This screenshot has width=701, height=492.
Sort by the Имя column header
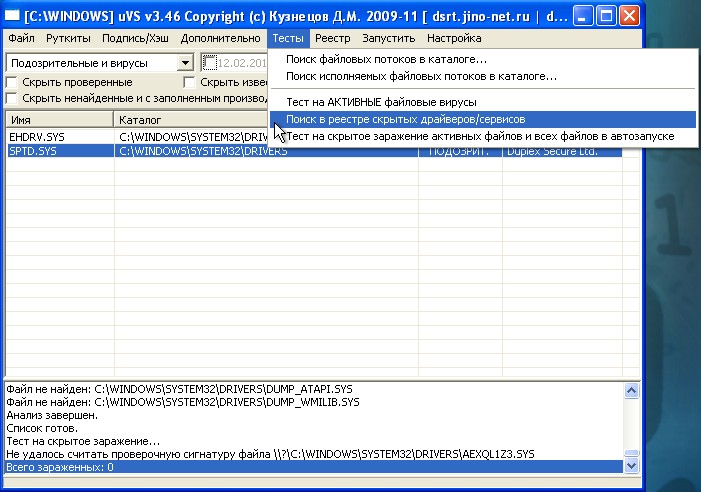click(x=59, y=120)
